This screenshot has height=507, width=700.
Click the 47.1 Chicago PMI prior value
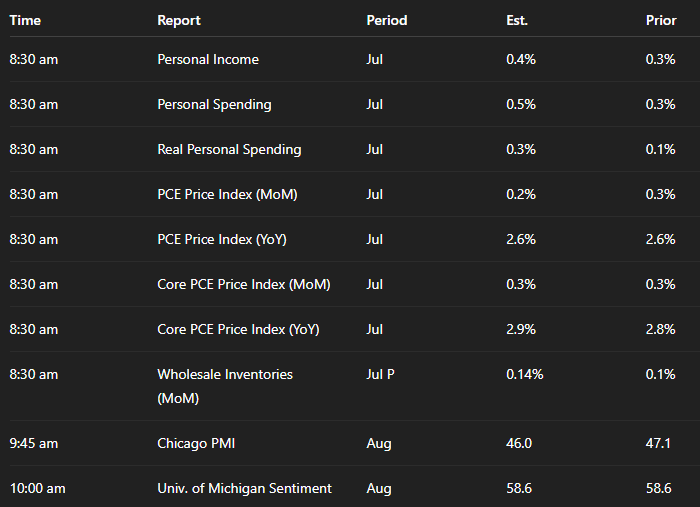point(658,444)
